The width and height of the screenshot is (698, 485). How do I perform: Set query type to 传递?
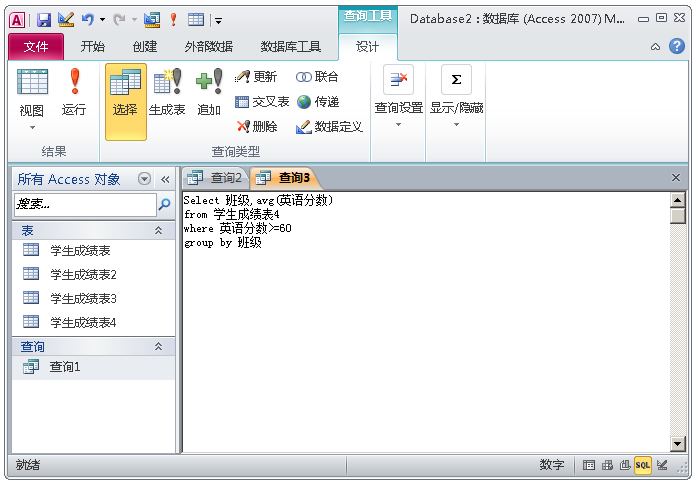point(318,102)
